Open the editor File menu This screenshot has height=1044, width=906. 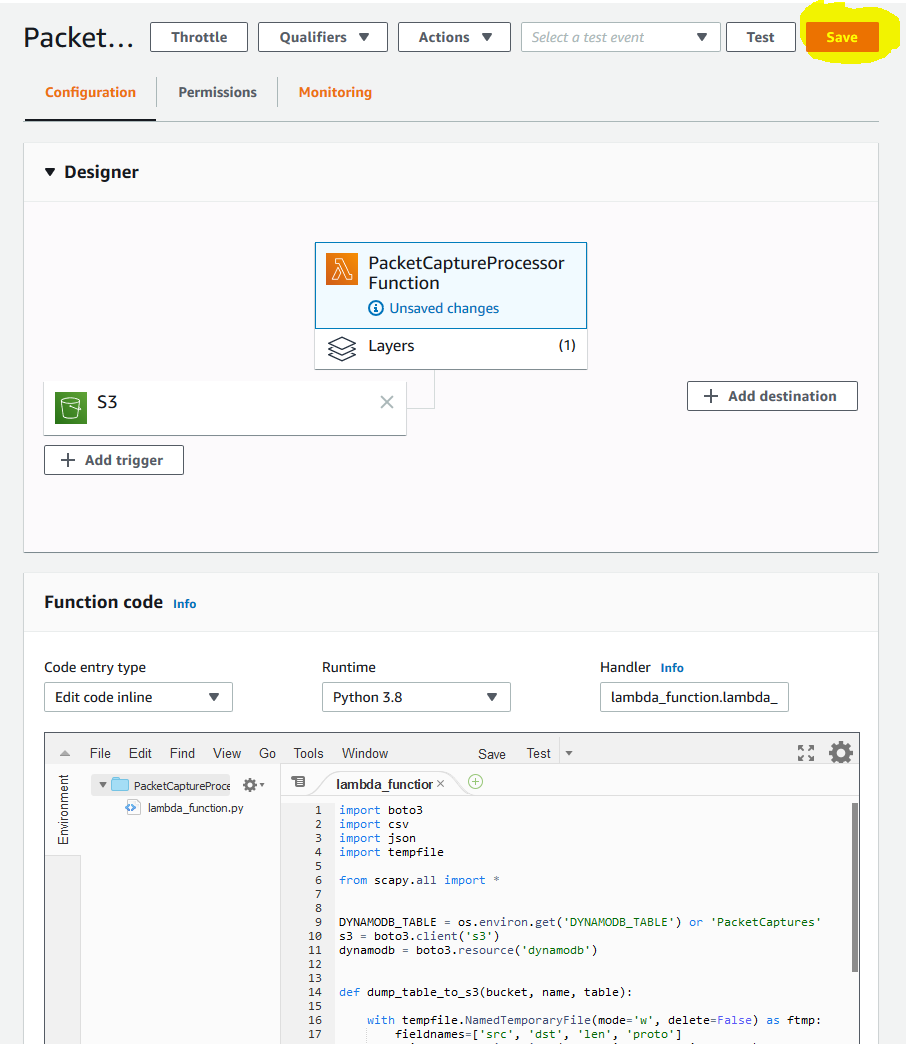(100, 753)
